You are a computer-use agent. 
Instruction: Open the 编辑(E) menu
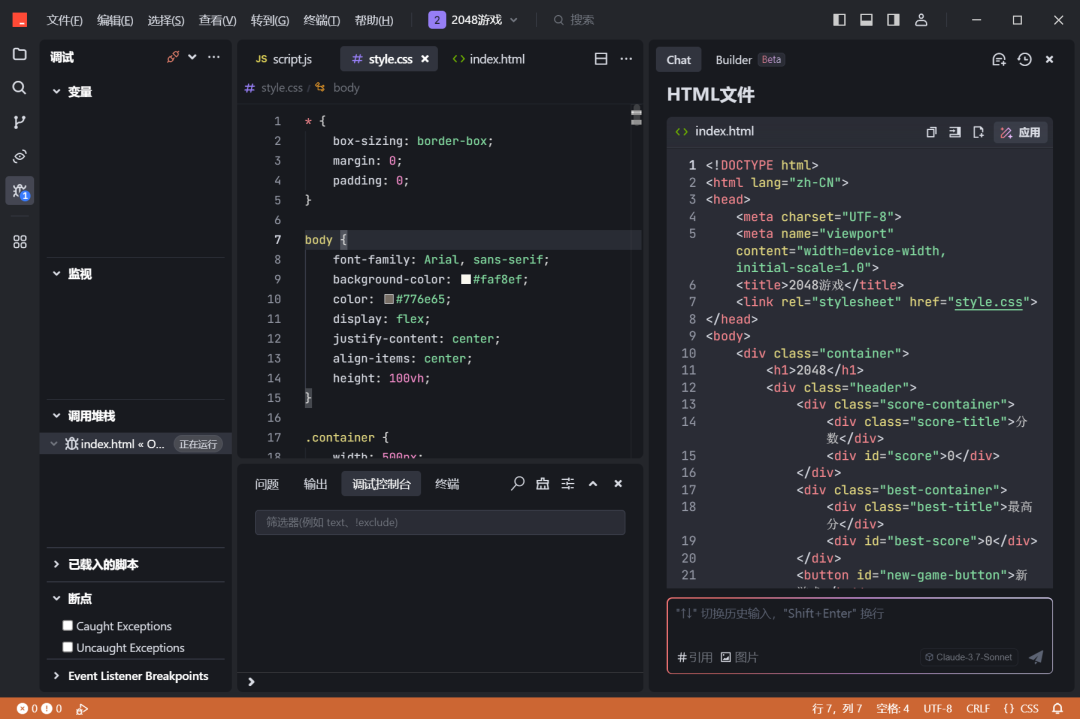point(115,20)
